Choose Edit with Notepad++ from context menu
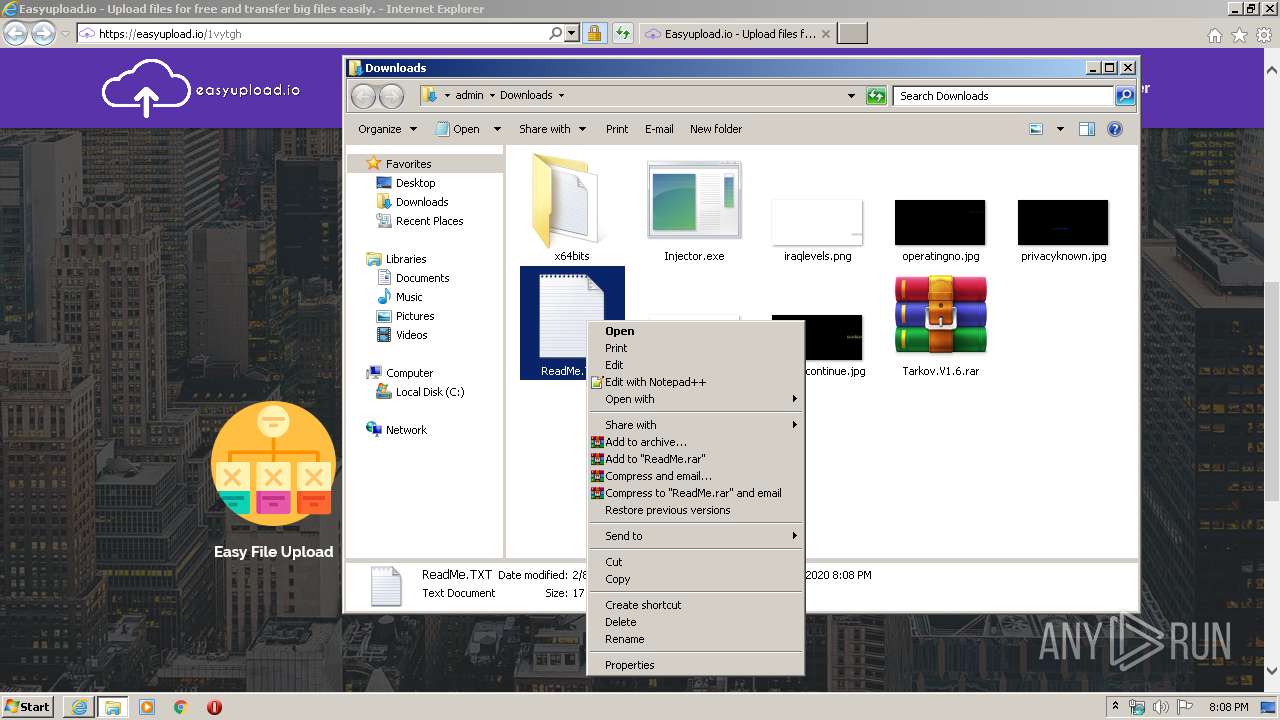 click(695, 382)
